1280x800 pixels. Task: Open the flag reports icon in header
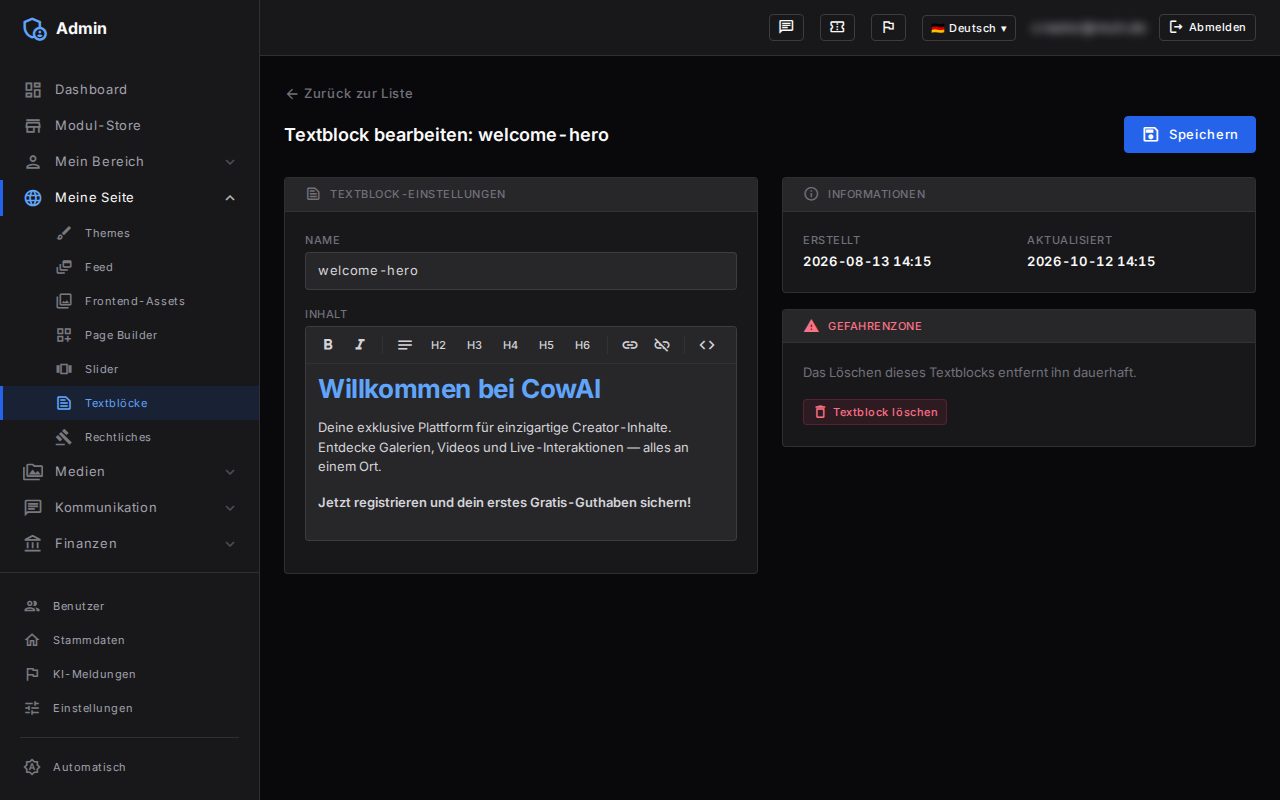pos(888,28)
